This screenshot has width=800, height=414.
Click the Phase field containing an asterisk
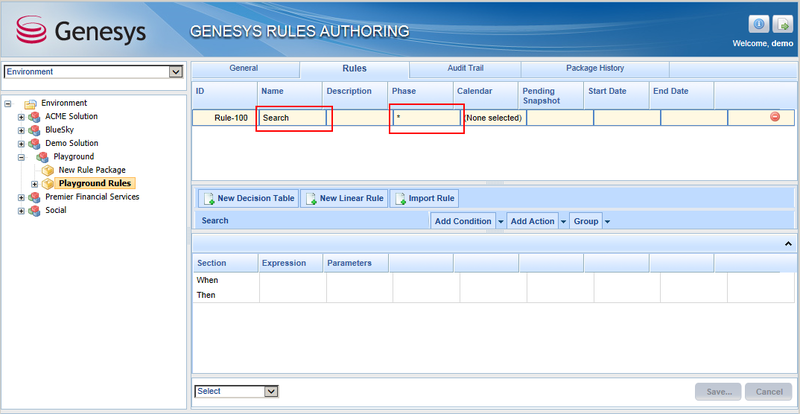(x=427, y=118)
